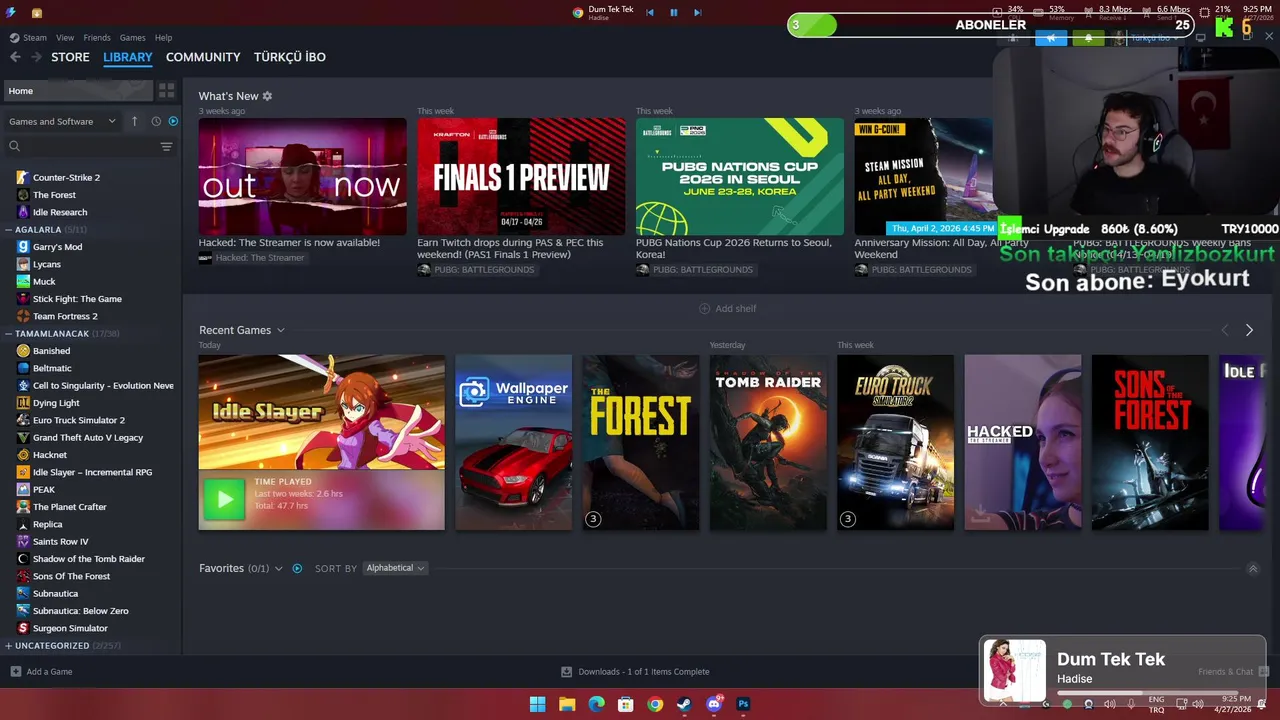Open Windows Start button on taskbar
Image resolution: width=1280 pixels, height=720 pixels.
[537, 704]
